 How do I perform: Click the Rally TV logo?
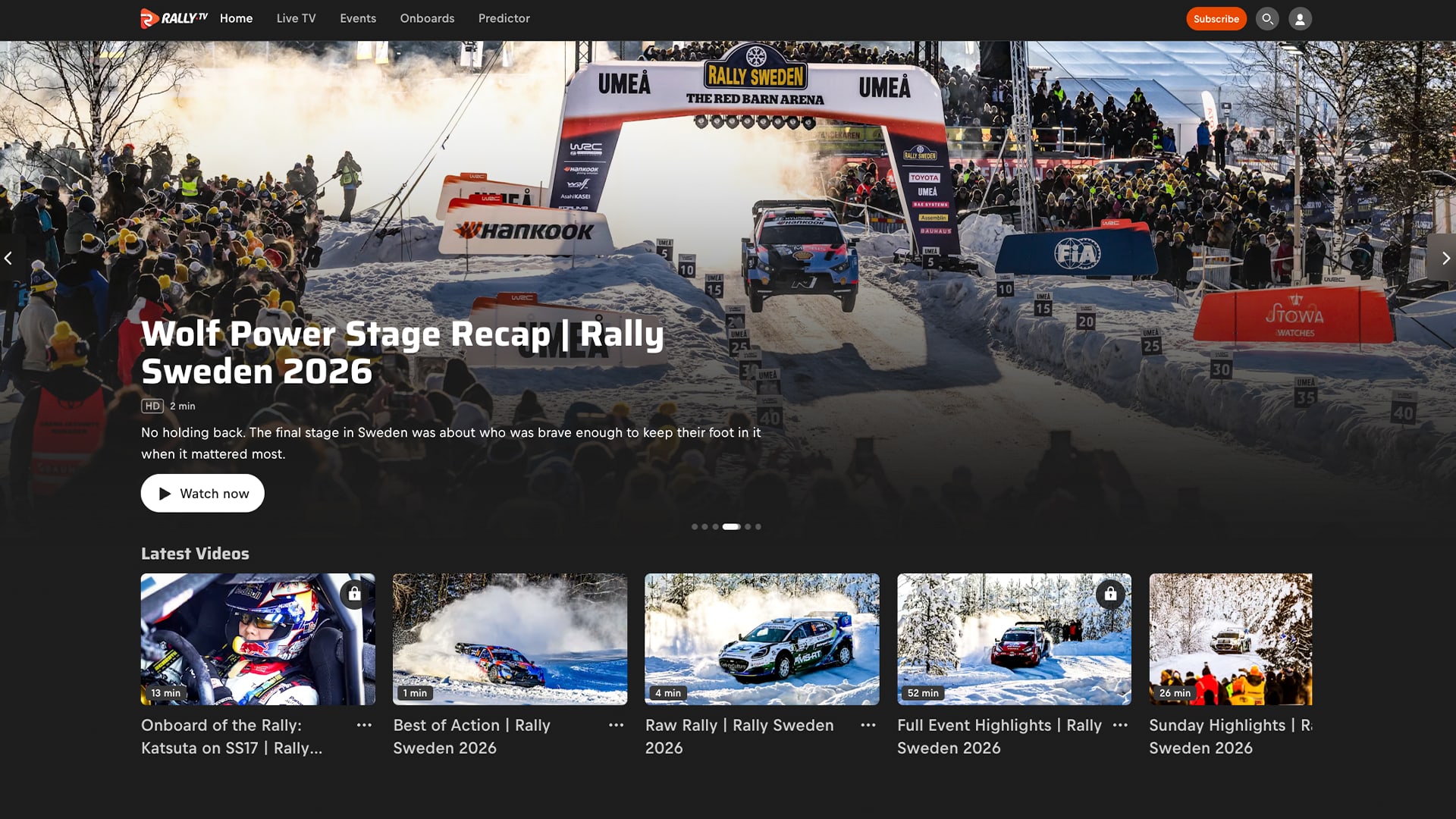(x=174, y=18)
